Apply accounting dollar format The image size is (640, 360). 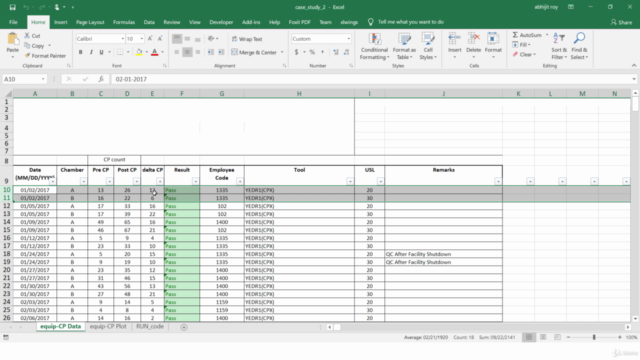click(x=296, y=52)
